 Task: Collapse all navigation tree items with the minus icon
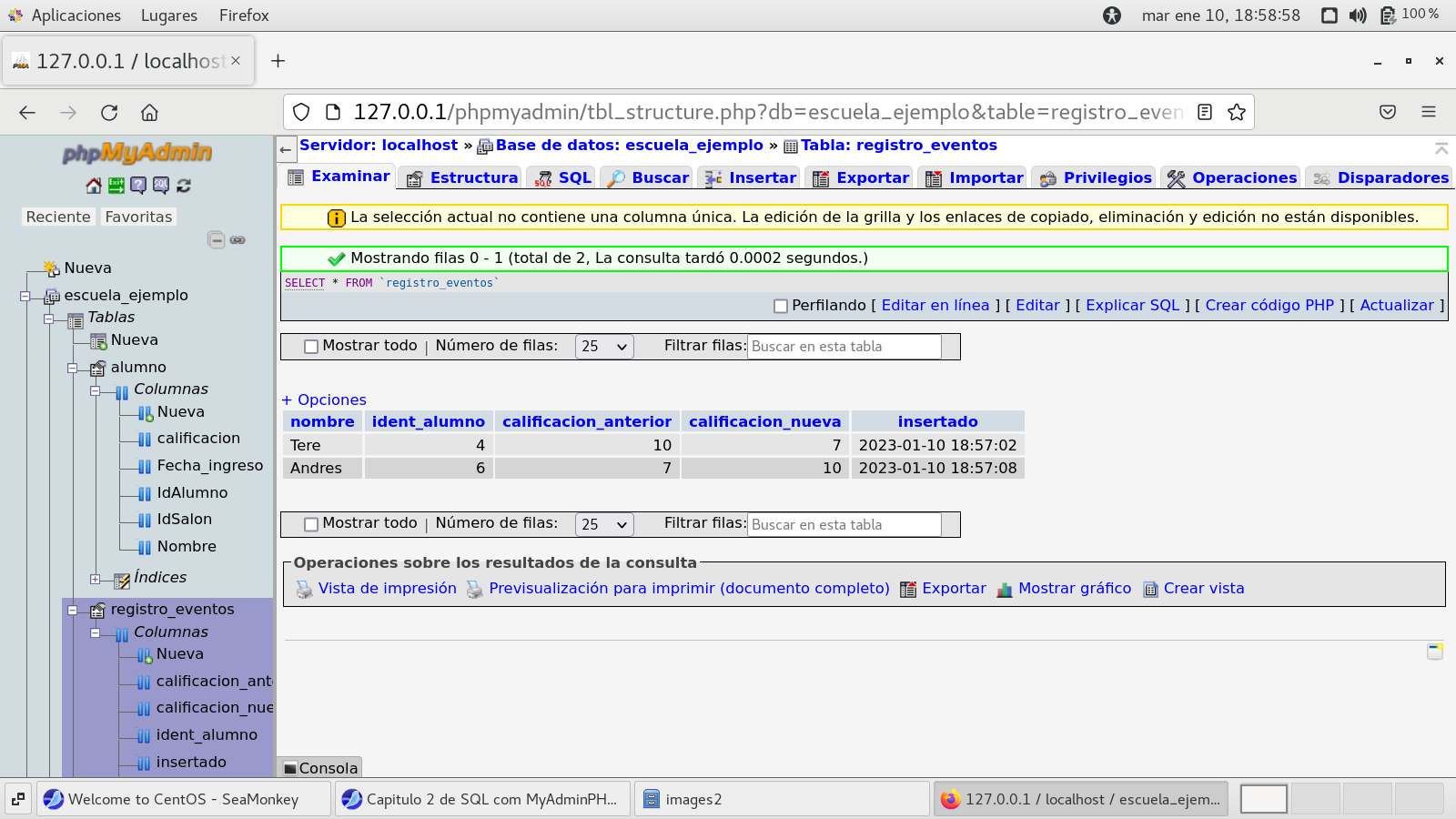pos(217,240)
